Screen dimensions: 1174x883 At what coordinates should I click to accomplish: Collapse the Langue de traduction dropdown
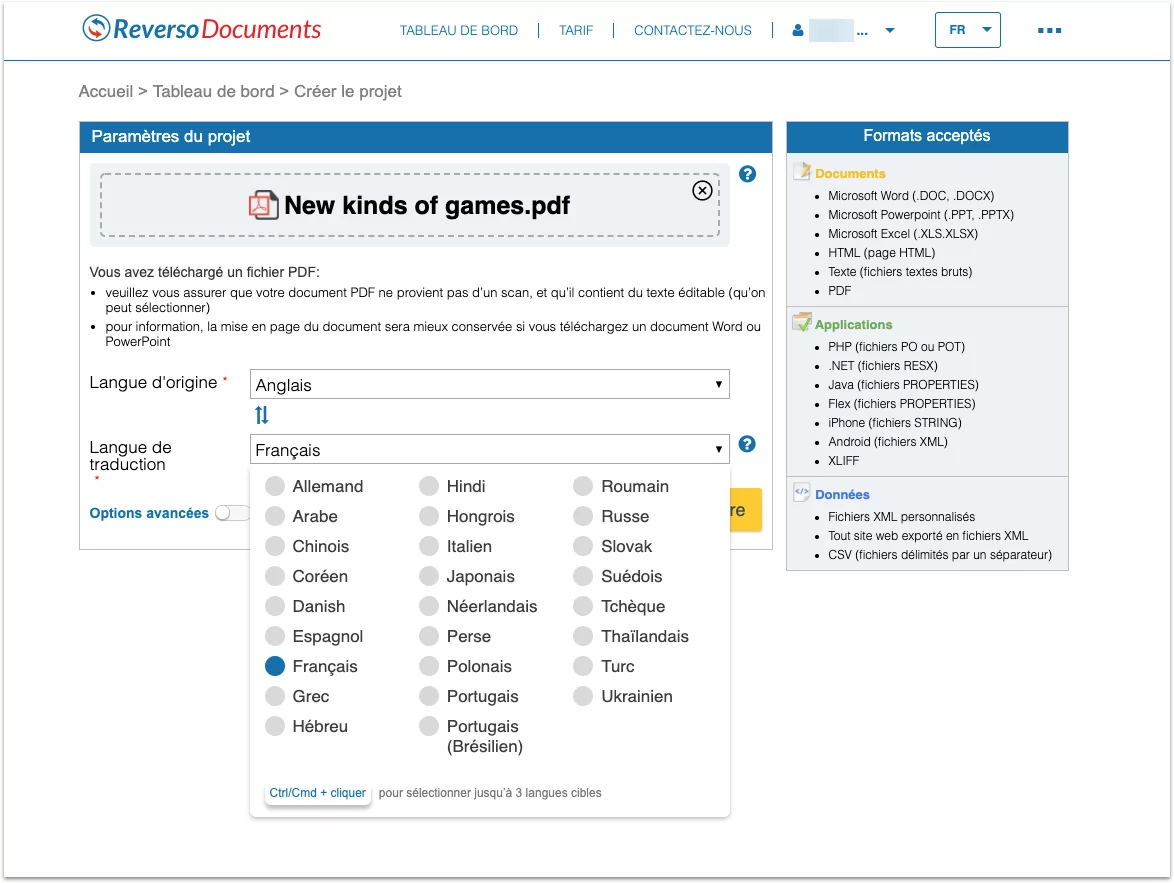click(x=490, y=449)
